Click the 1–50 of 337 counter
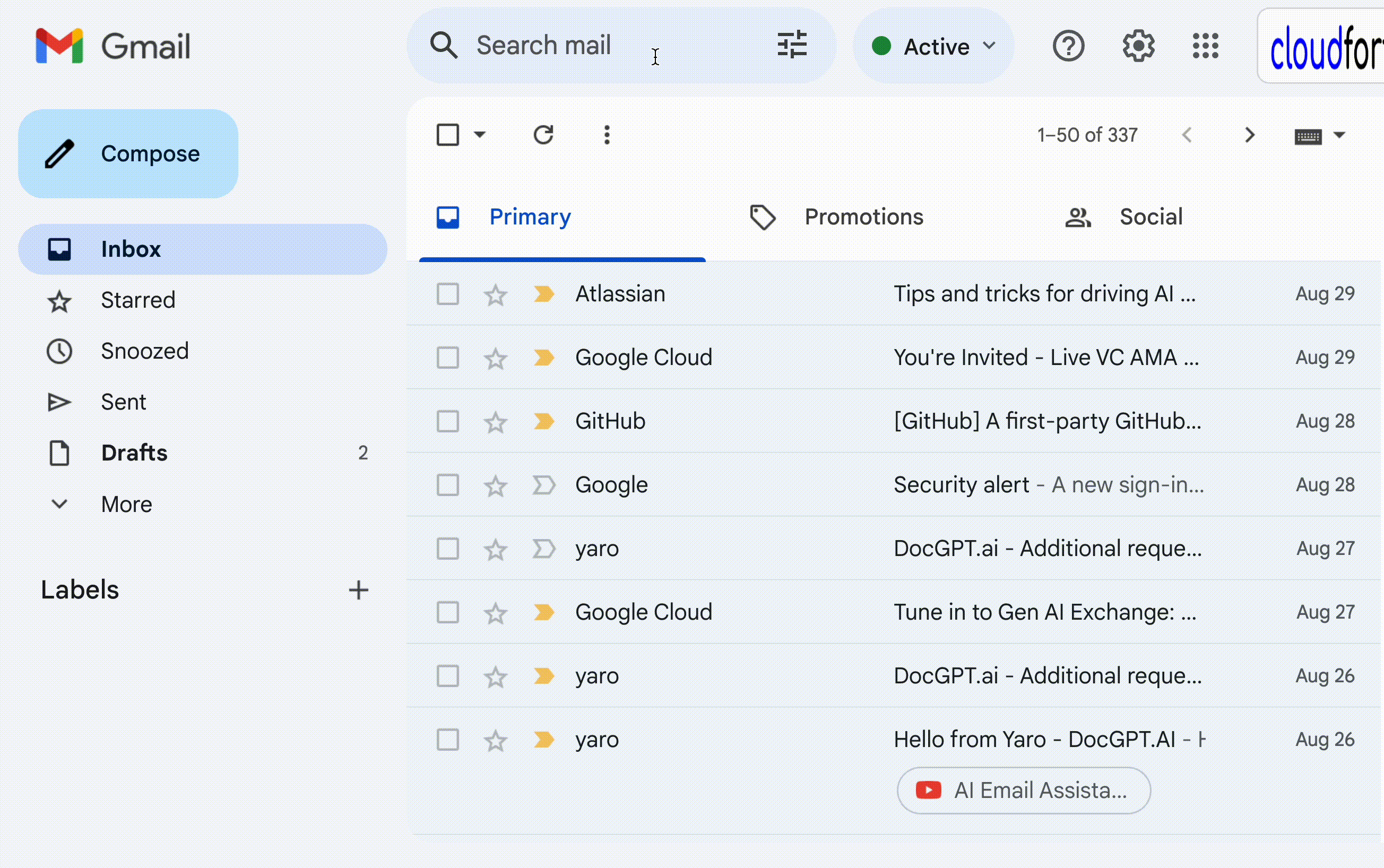This screenshot has height=868, width=1384. click(x=1087, y=135)
